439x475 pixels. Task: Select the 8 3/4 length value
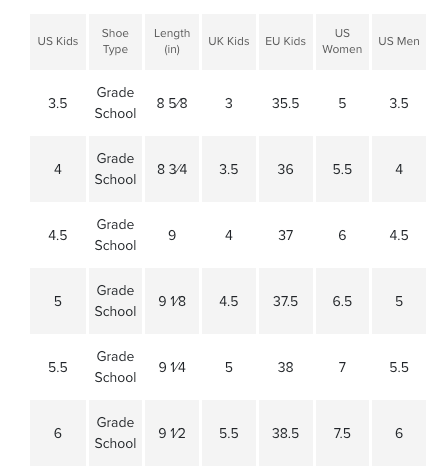(x=172, y=169)
